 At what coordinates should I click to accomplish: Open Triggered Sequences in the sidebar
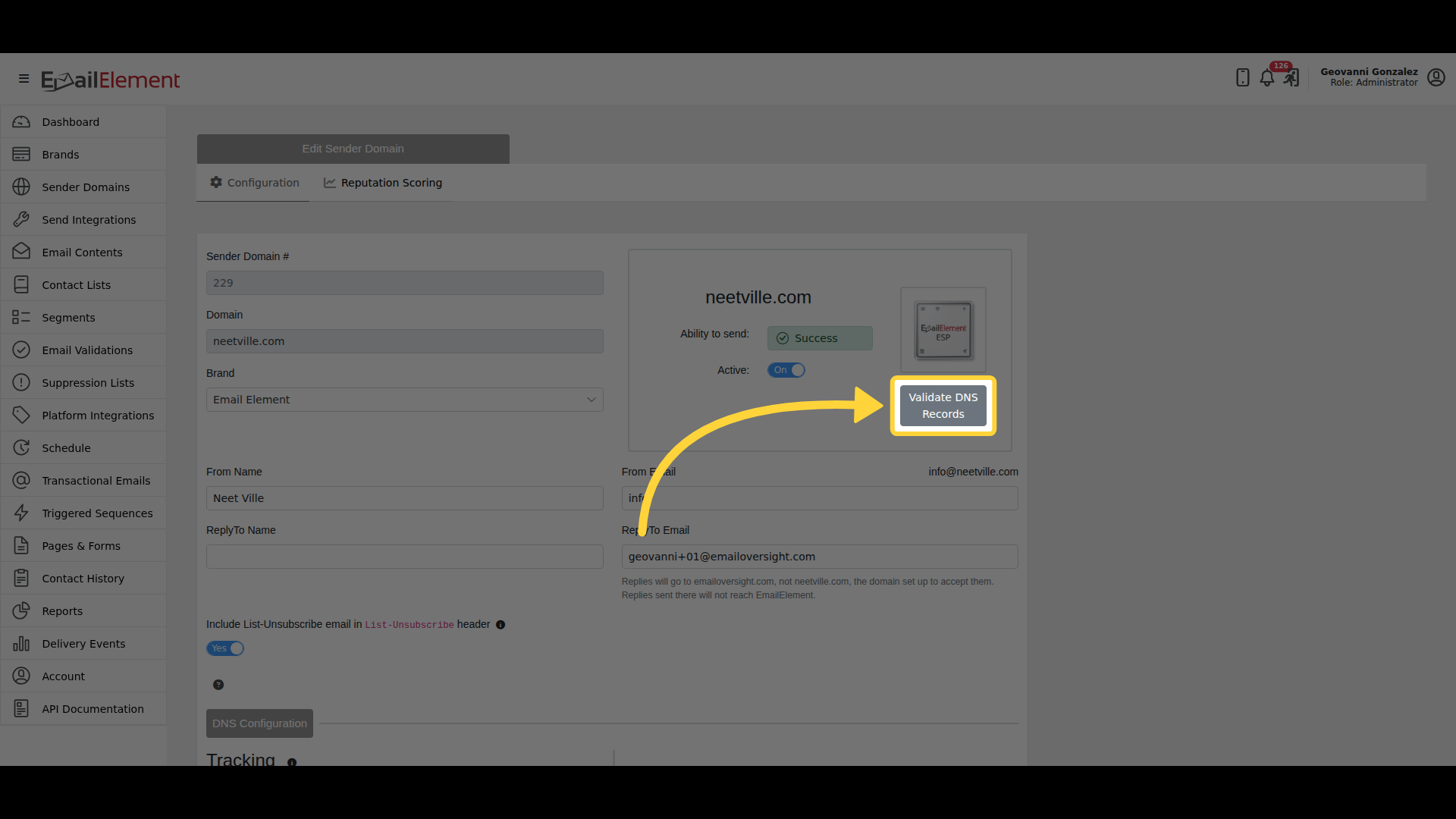(83, 513)
